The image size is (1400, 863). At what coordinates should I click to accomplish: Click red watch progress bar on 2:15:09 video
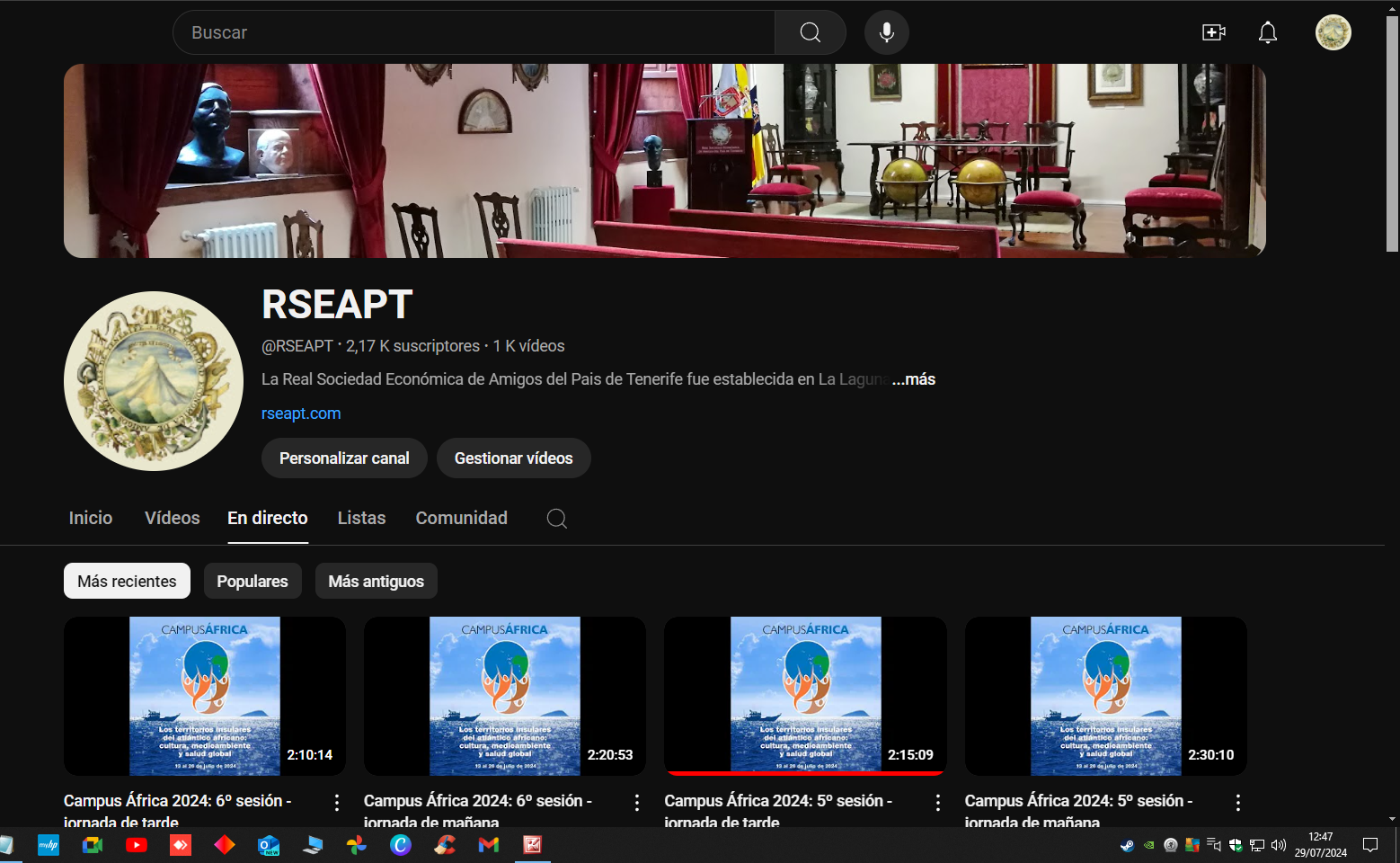pos(805,773)
